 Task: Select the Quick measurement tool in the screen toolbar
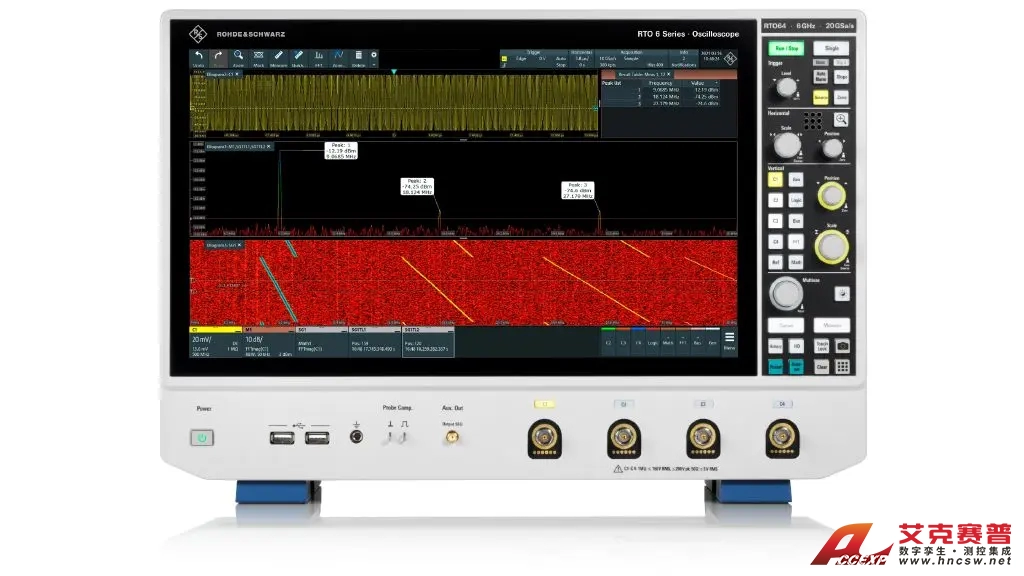pyautogui.click(x=298, y=57)
